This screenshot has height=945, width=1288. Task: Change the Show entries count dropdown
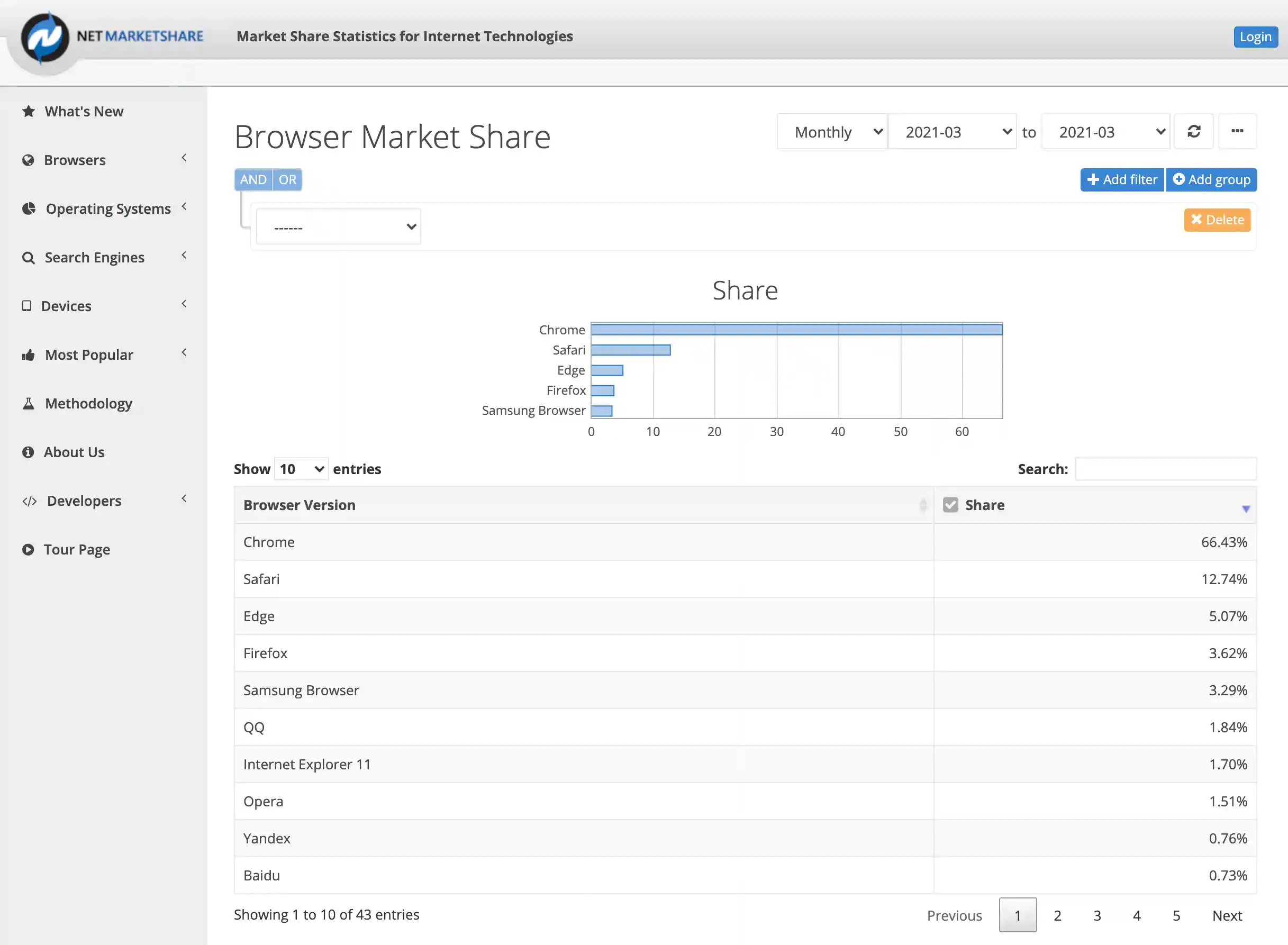302,470
